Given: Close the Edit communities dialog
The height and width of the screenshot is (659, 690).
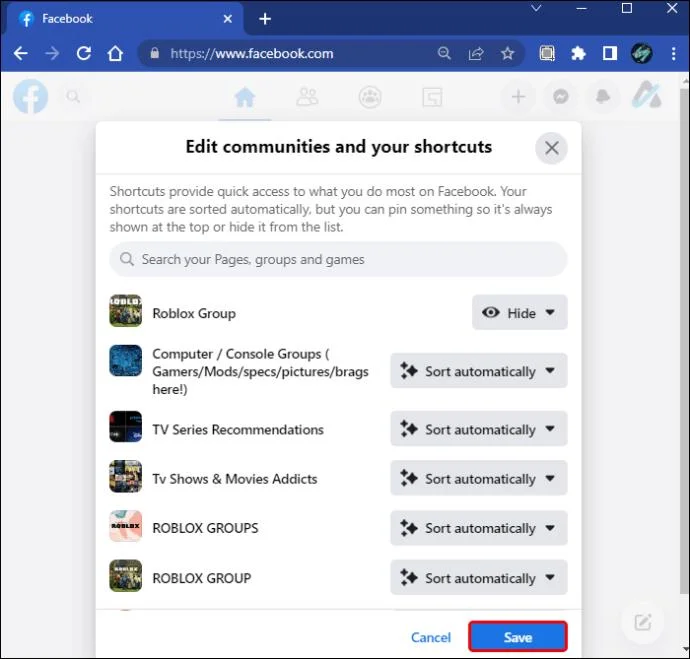Looking at the screenshot, I should pyautogui.click(x=551, y=148).
